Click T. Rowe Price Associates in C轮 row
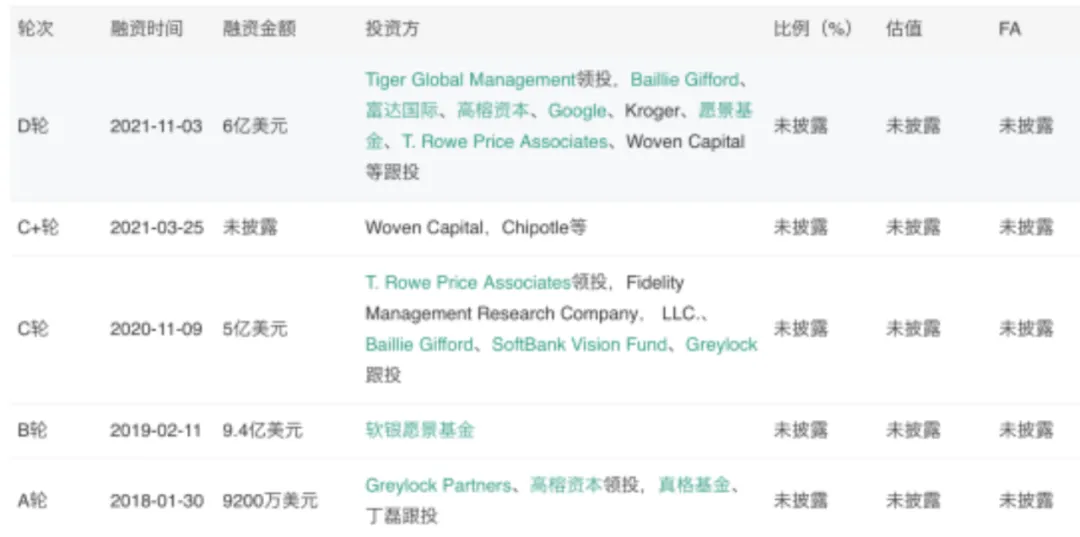Viewport: 1080px width, 537px height. click(467, 283)
